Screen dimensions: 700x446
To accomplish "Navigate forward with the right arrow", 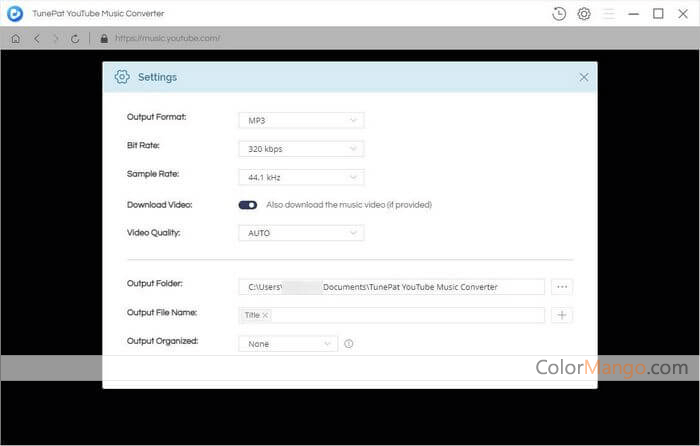I will click(x=56, y=39).
